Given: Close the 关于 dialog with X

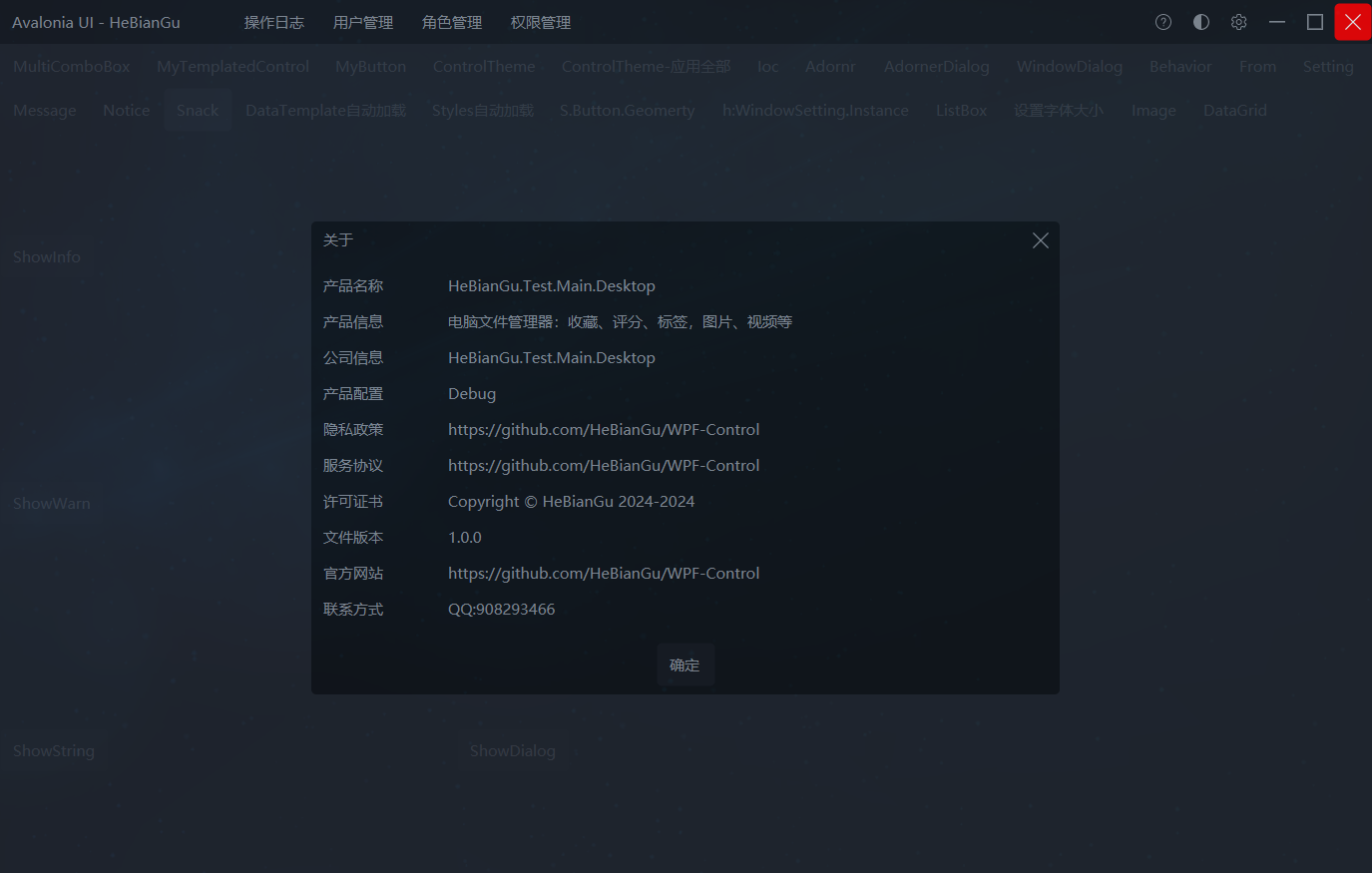Looking at the screenshot, I should coord(1041,240).
